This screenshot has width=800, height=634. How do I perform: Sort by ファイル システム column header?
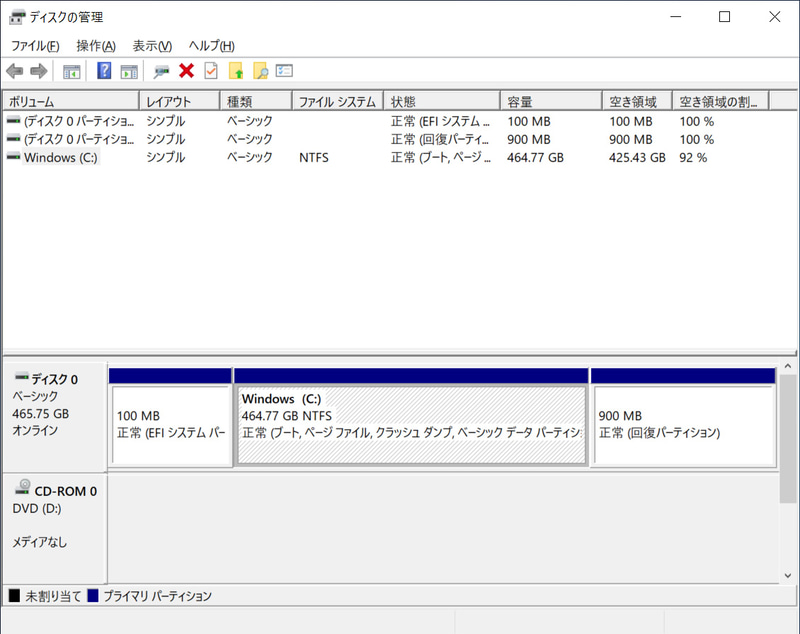pos(338,101)
